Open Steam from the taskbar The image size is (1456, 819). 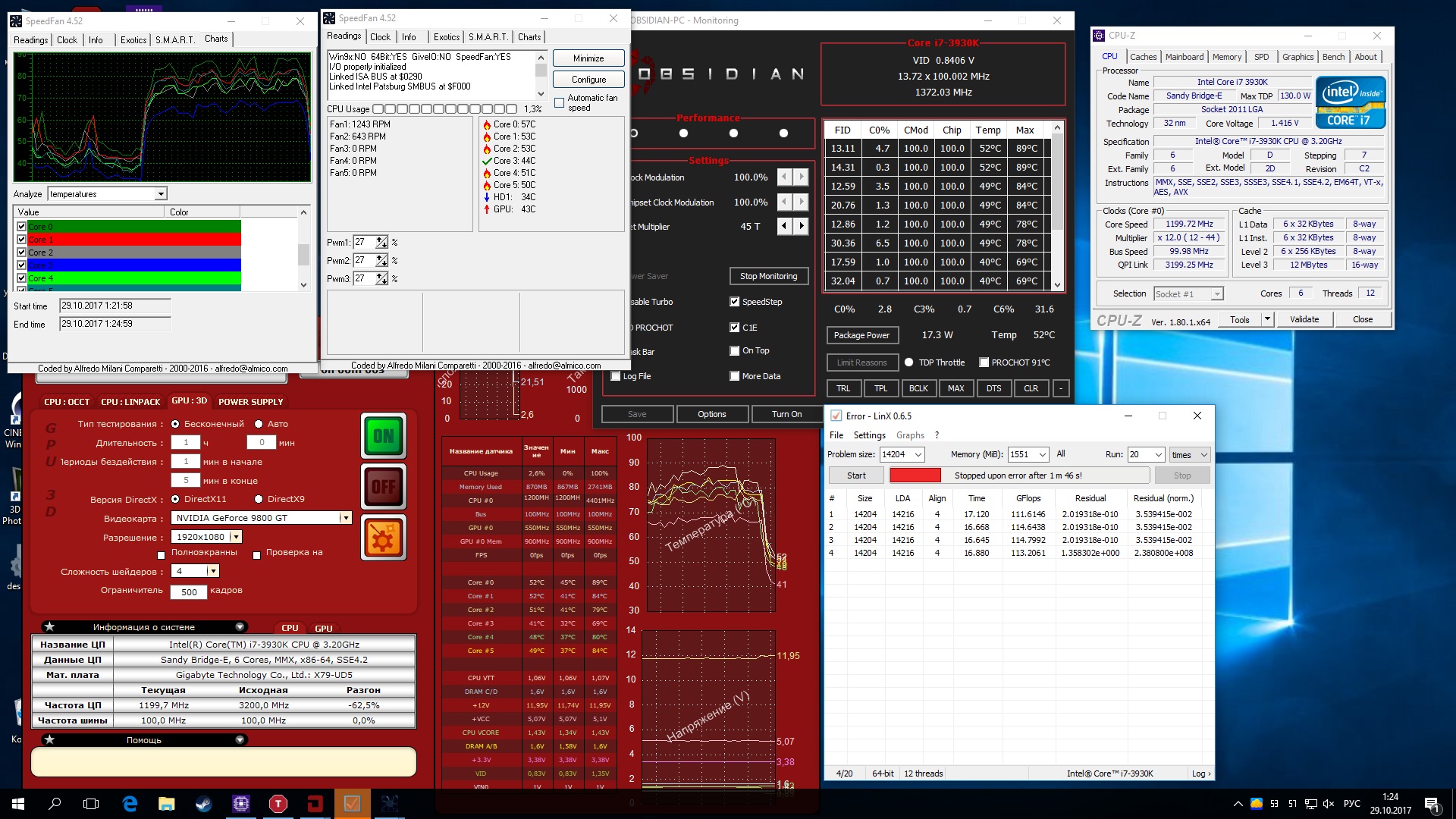(204, 804)
